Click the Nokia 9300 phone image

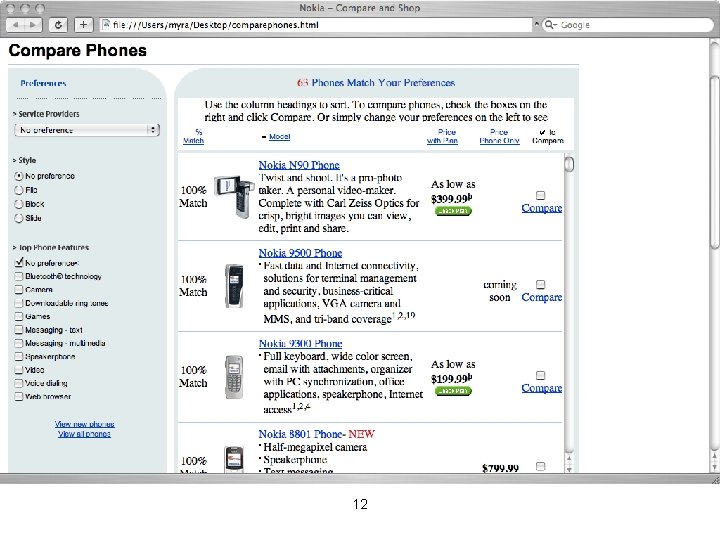[234, 377]
